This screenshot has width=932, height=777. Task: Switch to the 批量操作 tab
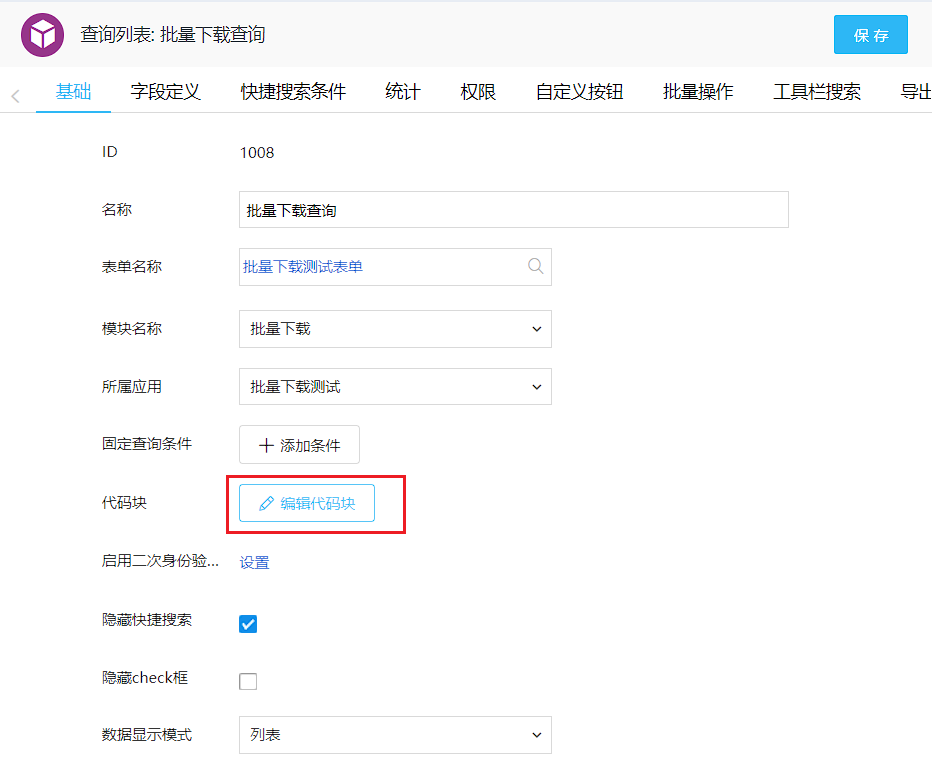click(x=698, y=92)
